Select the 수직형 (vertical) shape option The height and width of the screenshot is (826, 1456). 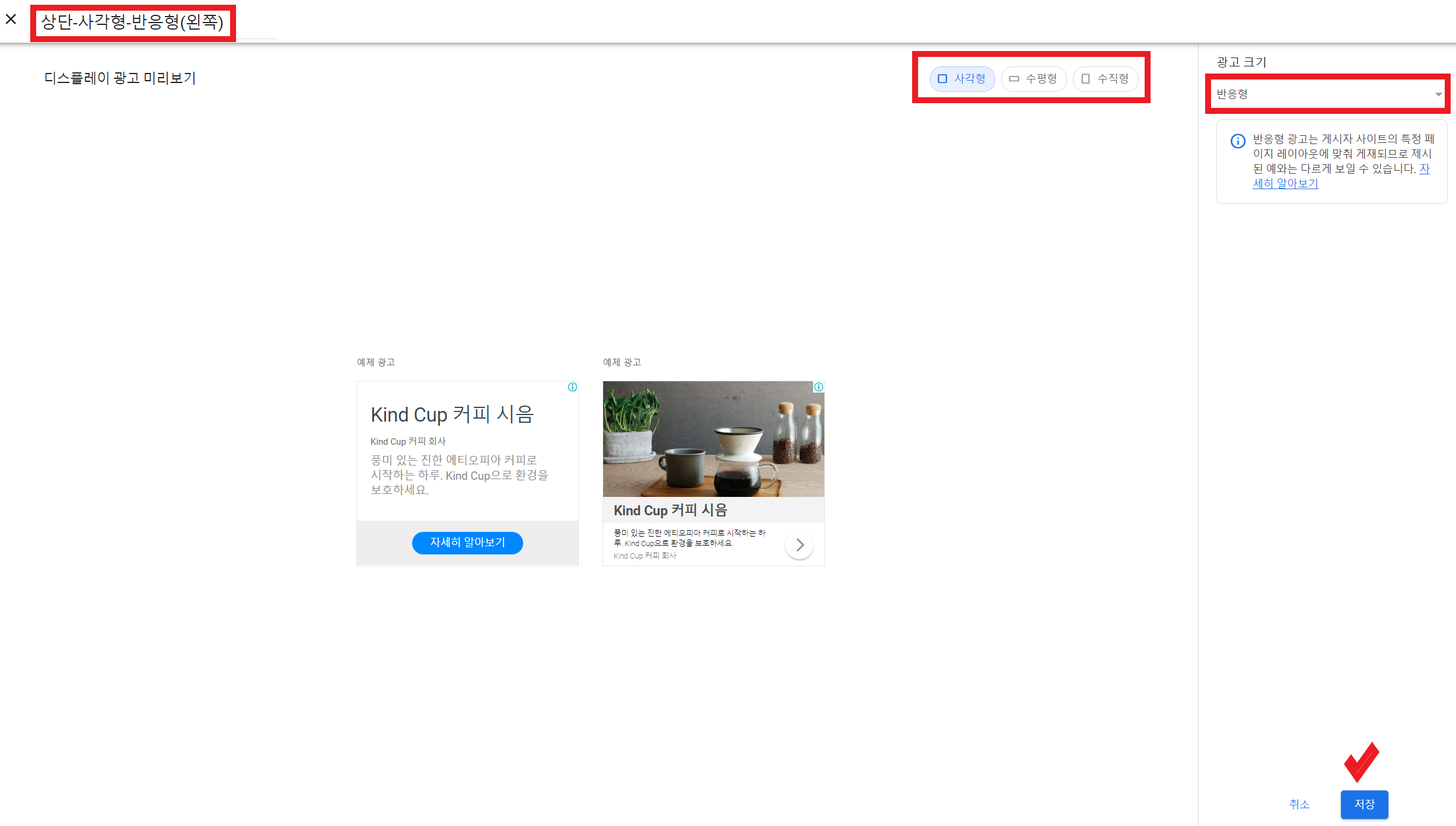tap(1105, 79)
